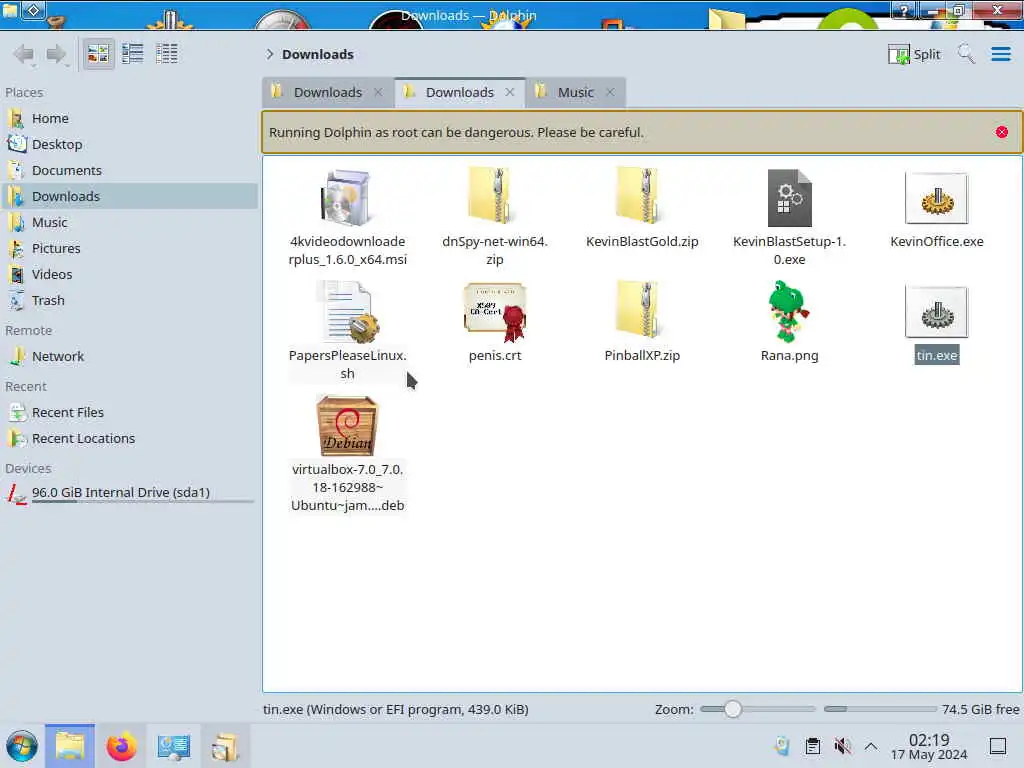Open the Start menu orb
The image size is (1024, 768).
point(22,746)
